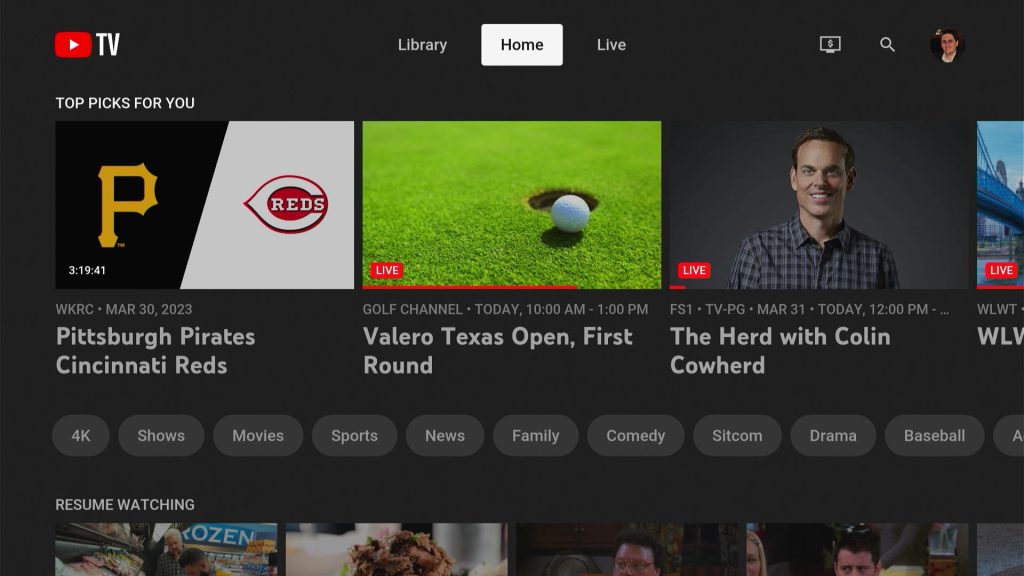
Task: Open The Herd with Colin Cowherd title
Action: tap(780, 350)
